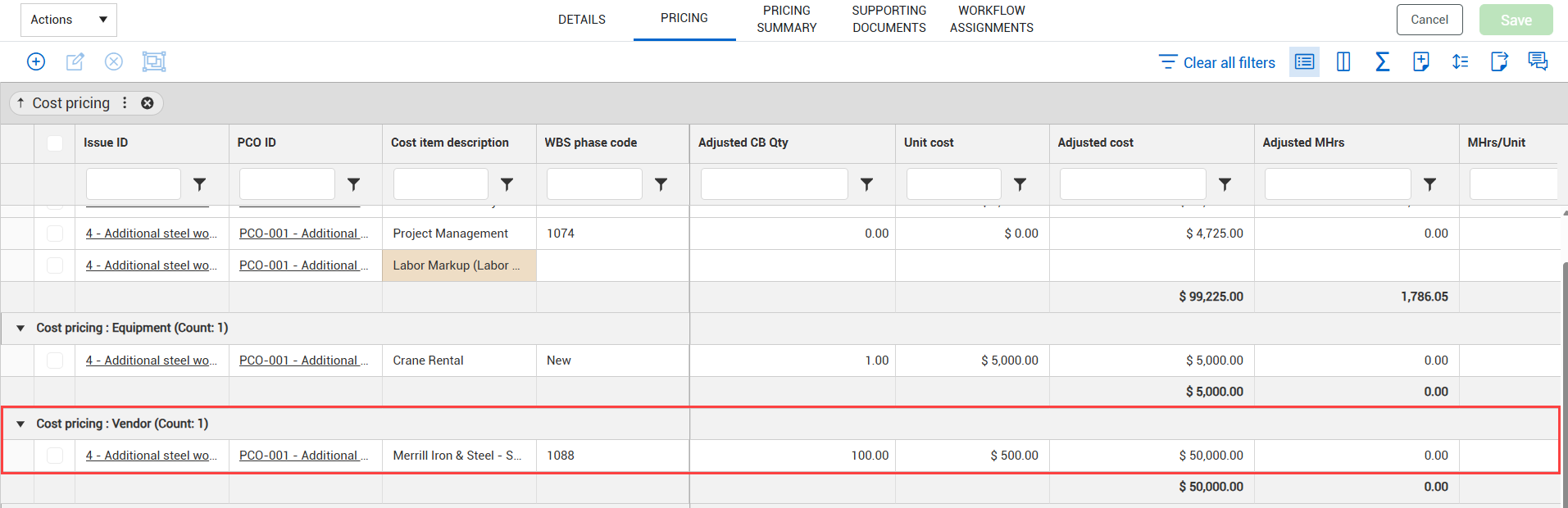1568x508 pixels.
Task: Click the Issue ID filter funnel
Action: pyautogui.click(x=199, y=184)
